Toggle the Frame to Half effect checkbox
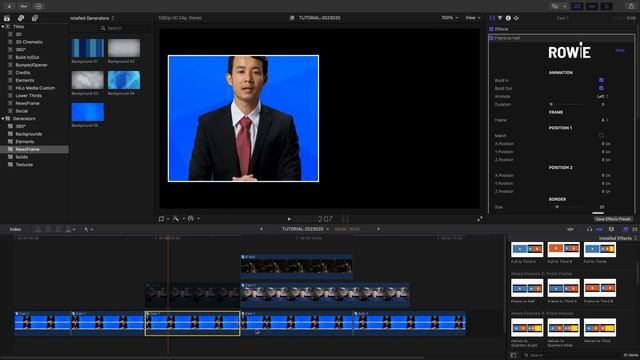Image resolution: width=640 pixels, height=360 pixels. pos(491,38)
